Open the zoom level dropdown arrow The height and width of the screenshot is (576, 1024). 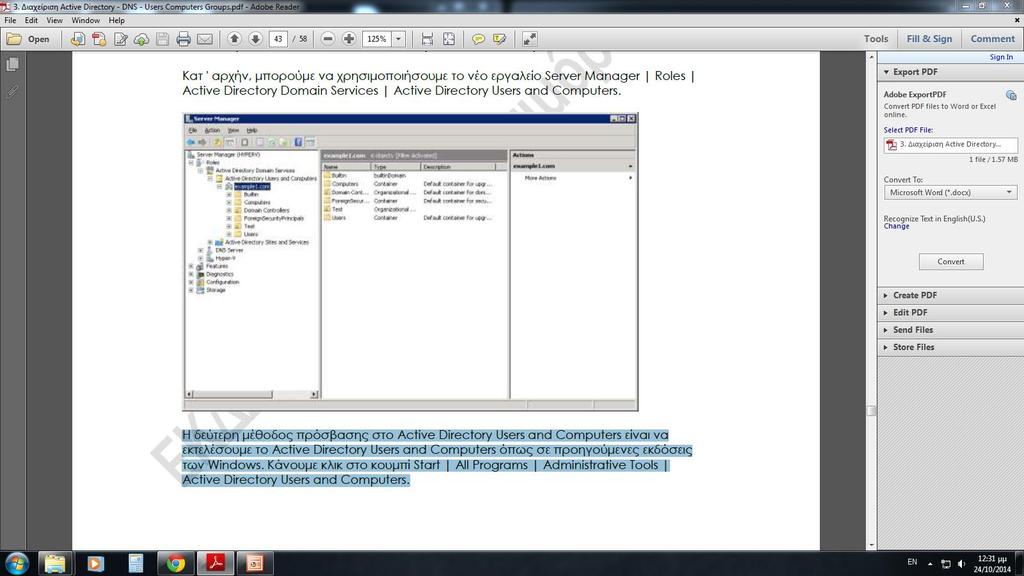coord(398,39)
